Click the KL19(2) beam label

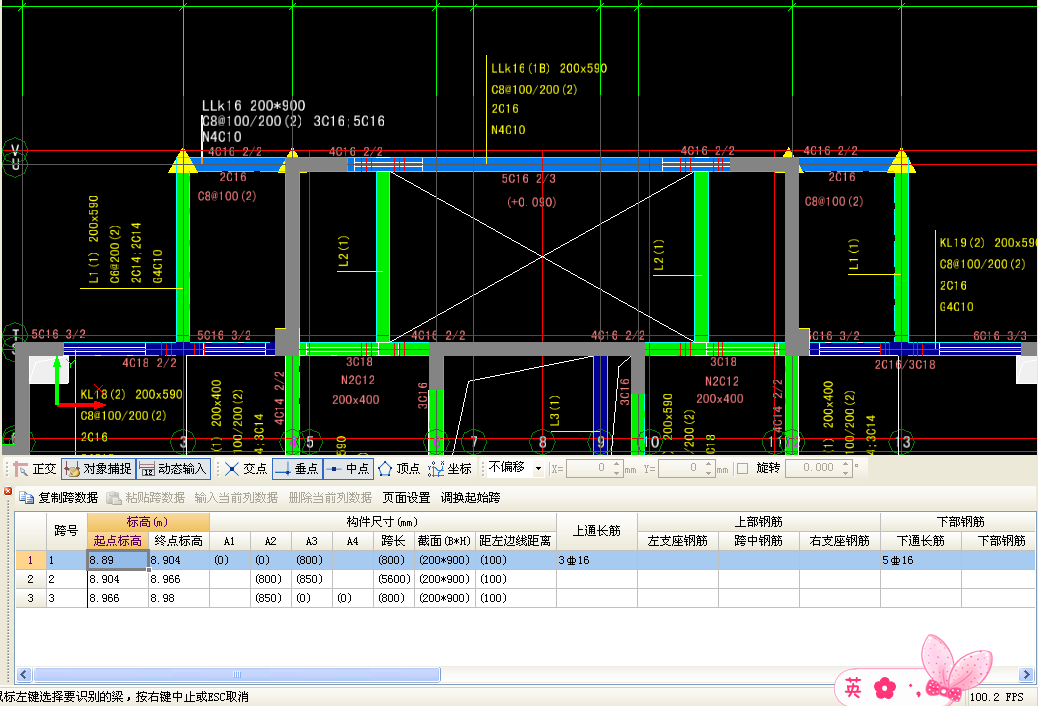[x=988, y=243]
